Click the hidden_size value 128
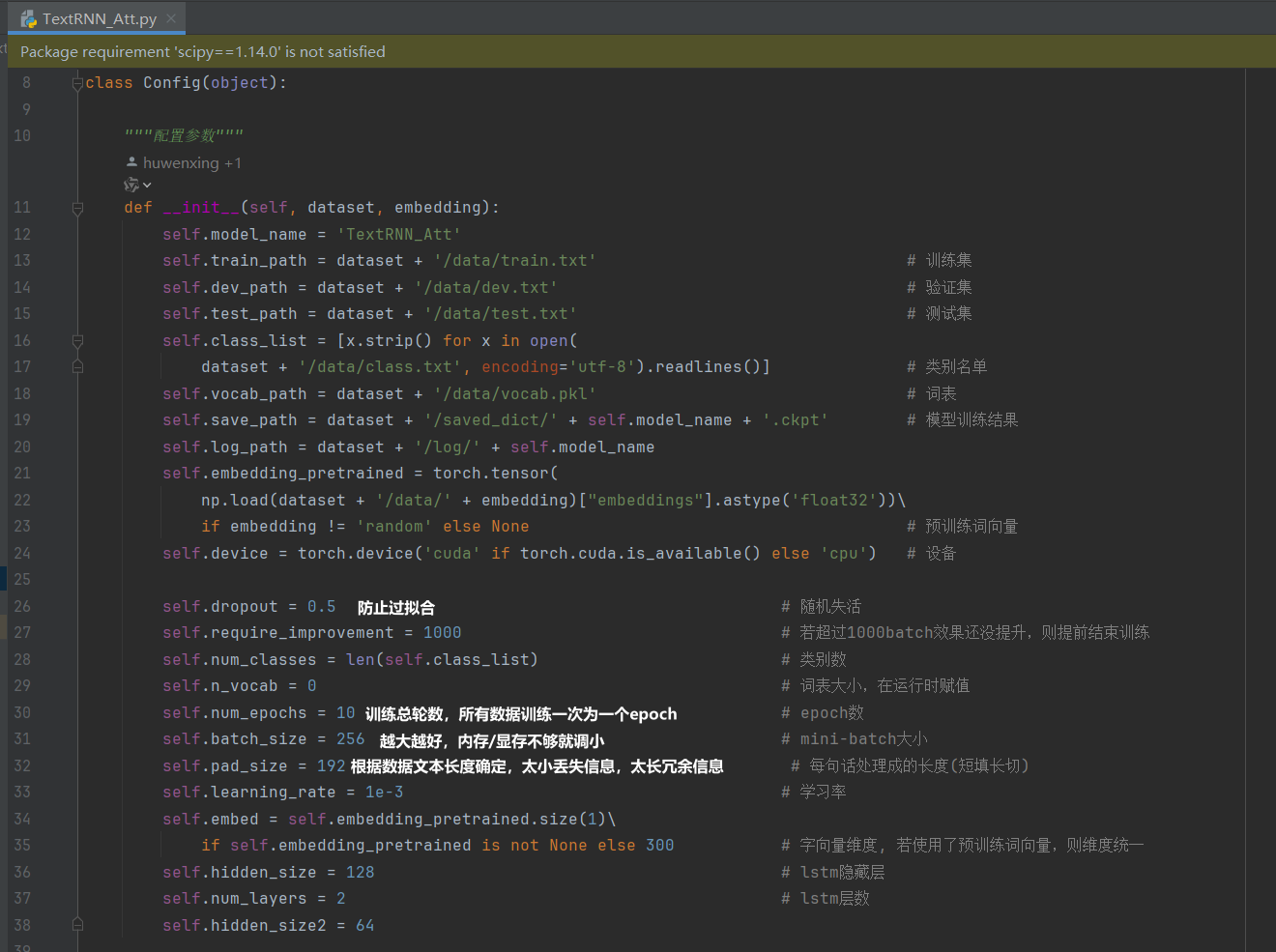This screenshot has height=952, width=1276. [x=360, y=873]
